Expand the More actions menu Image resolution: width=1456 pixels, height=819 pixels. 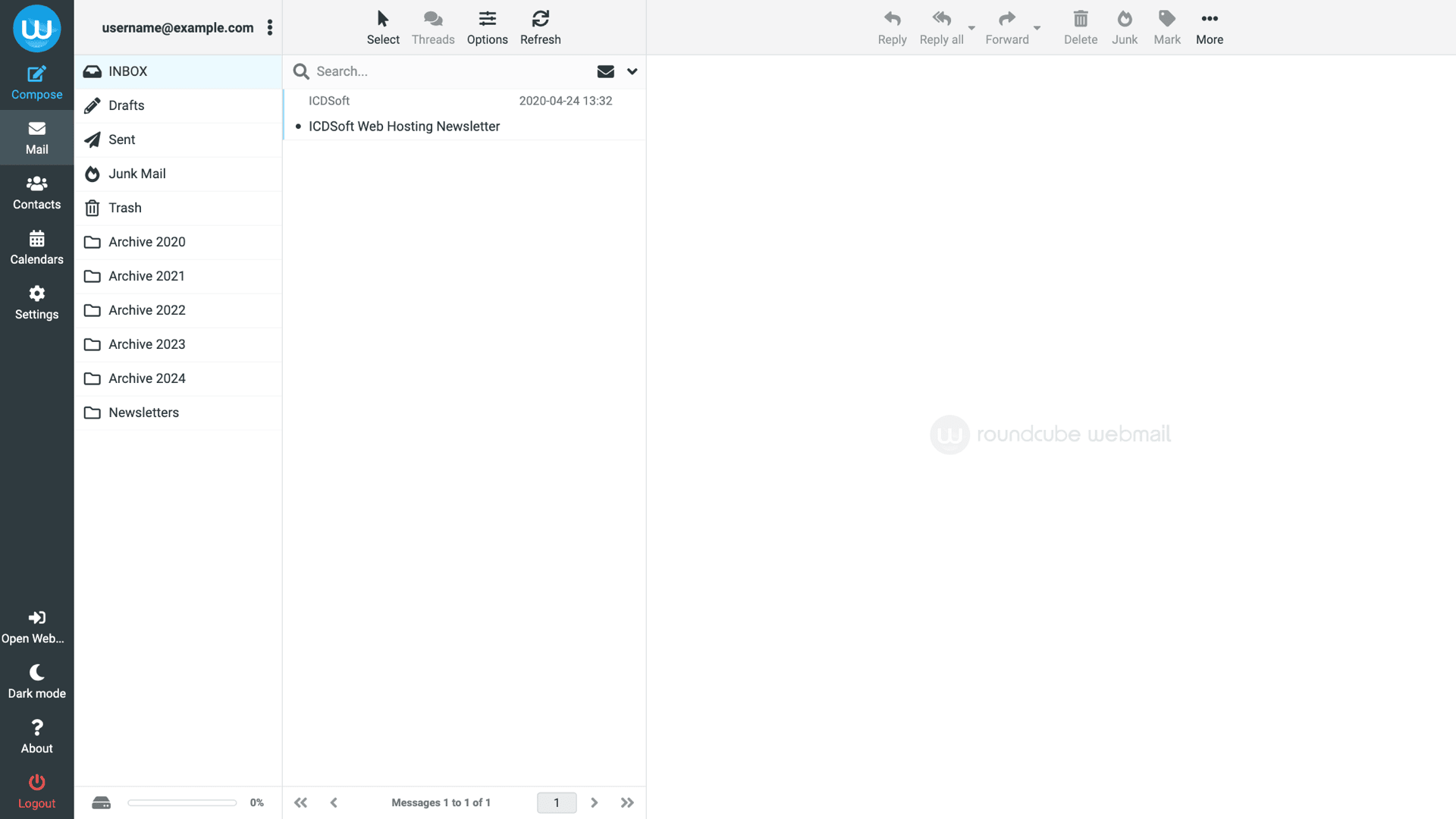pos(1210,27)
